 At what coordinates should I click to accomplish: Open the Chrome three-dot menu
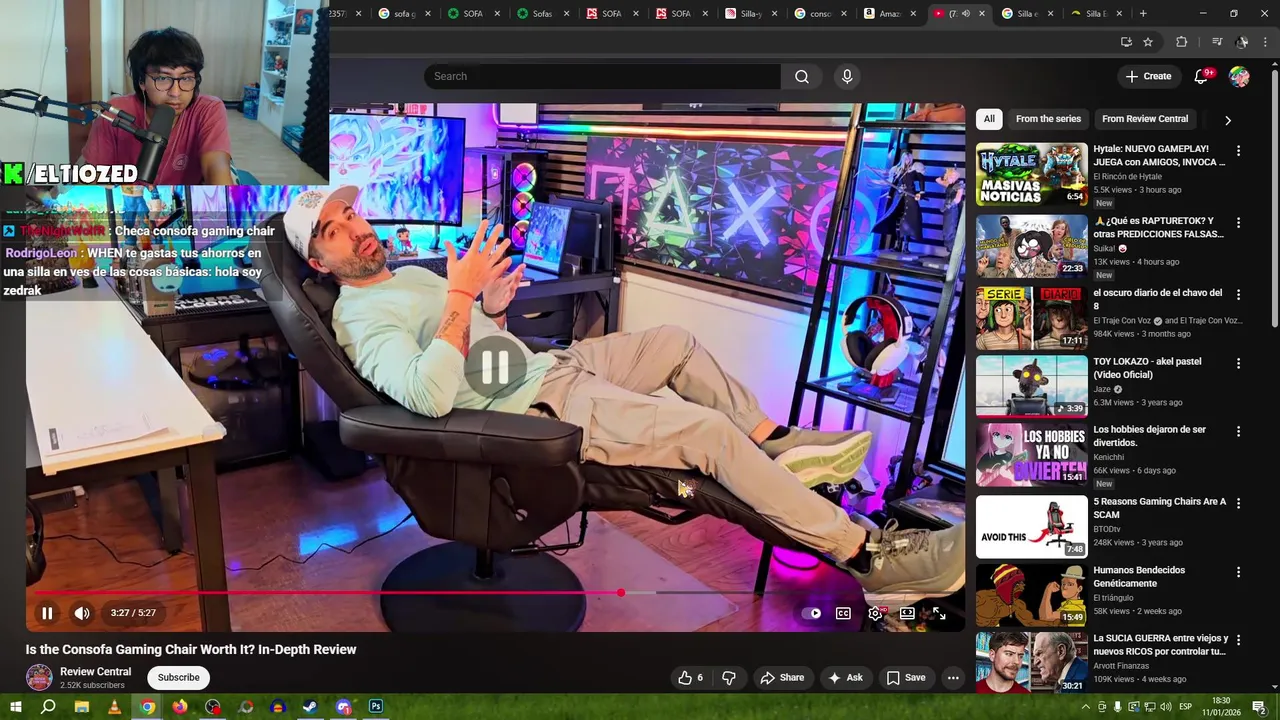pyautogui.click(x=1266, y=42)
